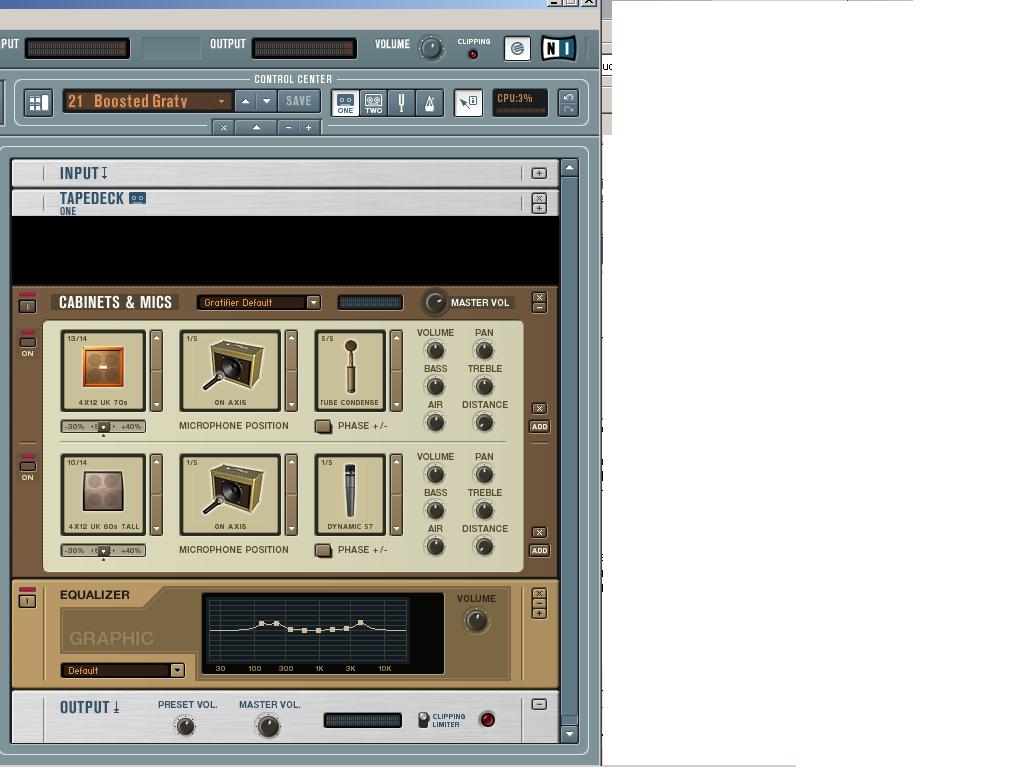Screen dimensions: 1024x768
Task: Click the size slider under 4x12 UK 70s
Action: click(x=103, y=426)
